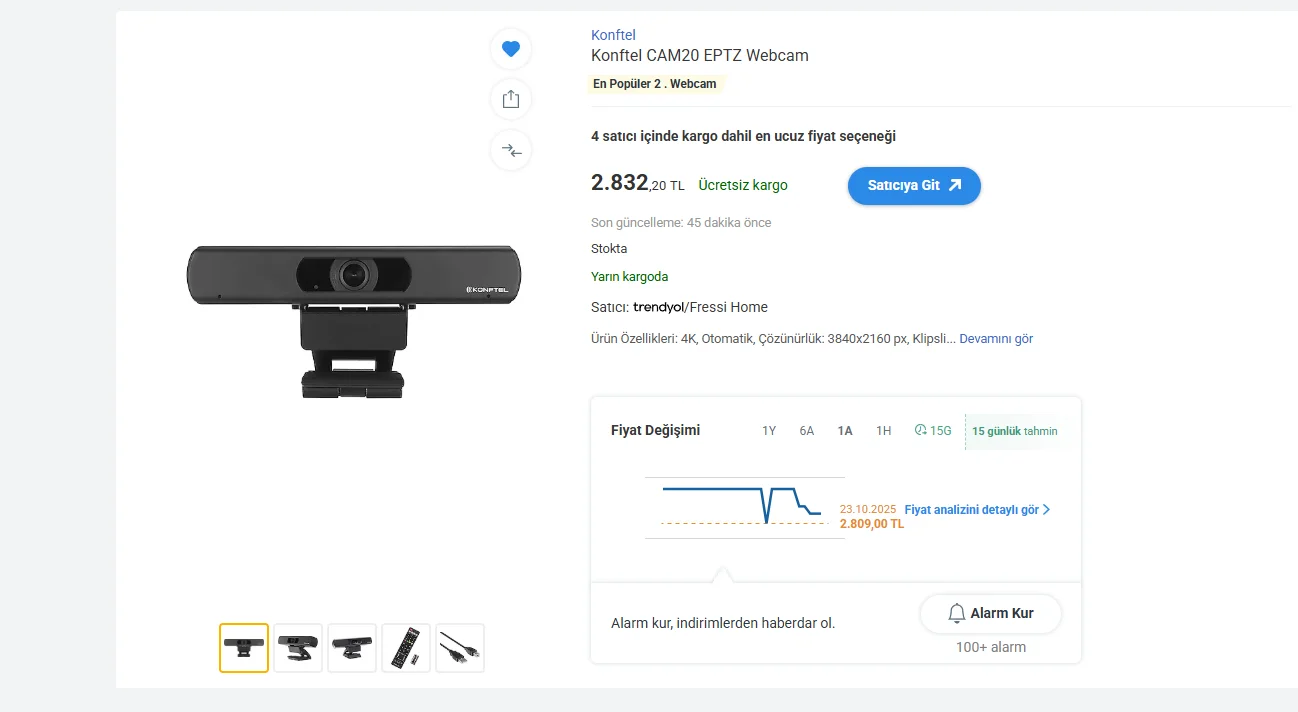This screenshot has height=712, width=1298.
Task: Open the 15 günlük tahmin tab
Action: click(x=1014, y=431)
